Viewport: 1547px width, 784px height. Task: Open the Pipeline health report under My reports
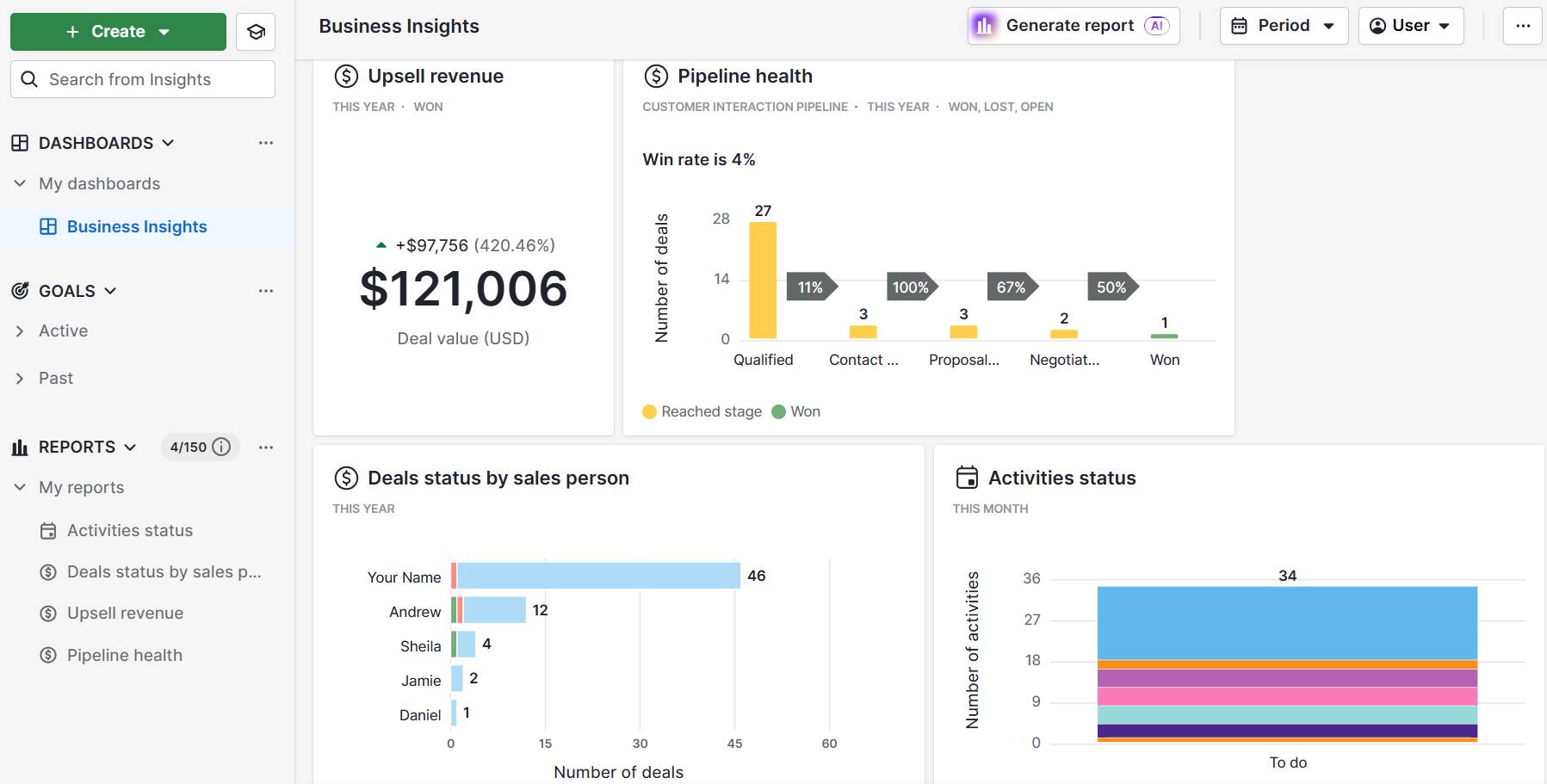(x=125, y=655)
